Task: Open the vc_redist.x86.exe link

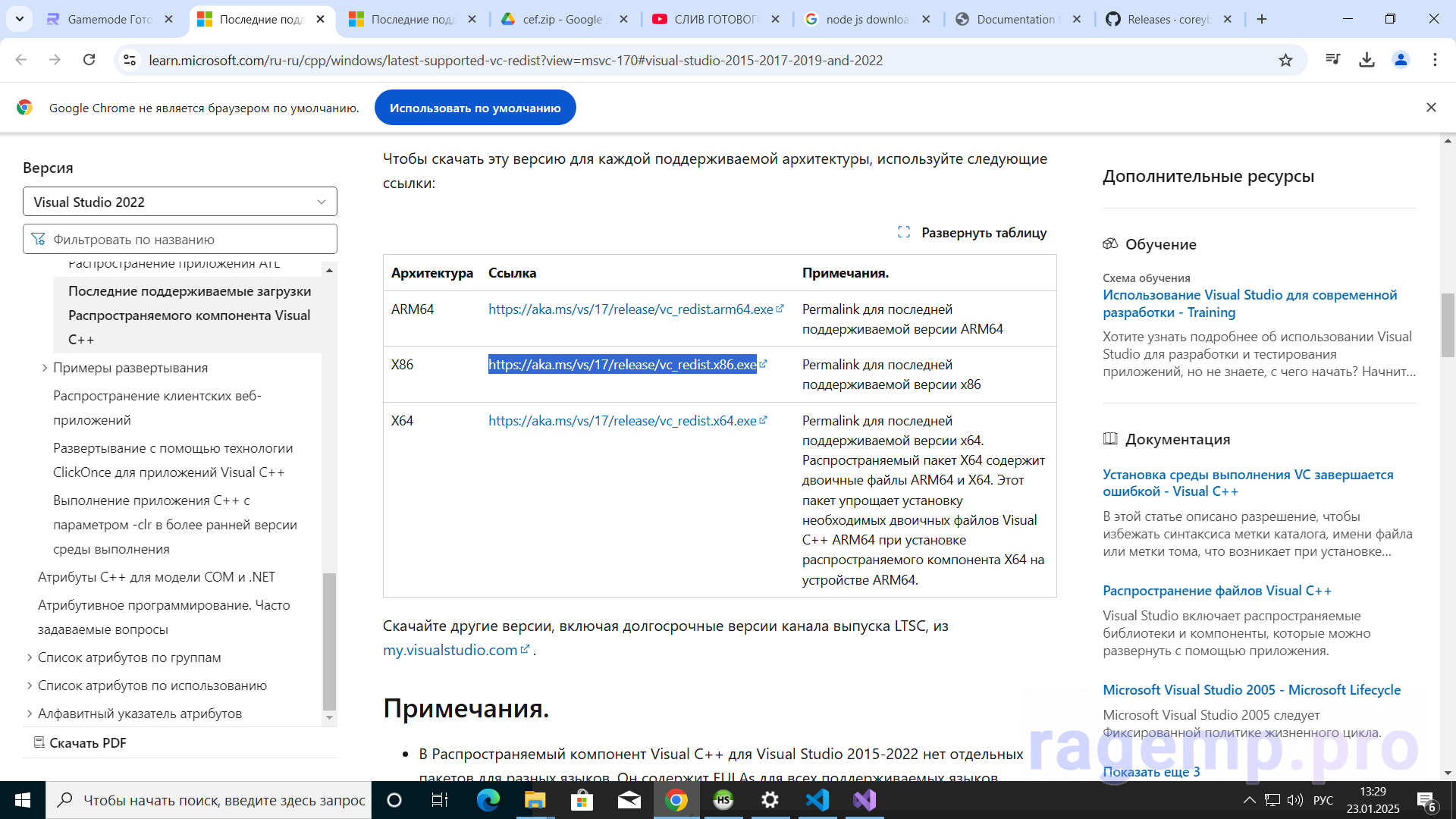Action: click(x=623, y=365)
